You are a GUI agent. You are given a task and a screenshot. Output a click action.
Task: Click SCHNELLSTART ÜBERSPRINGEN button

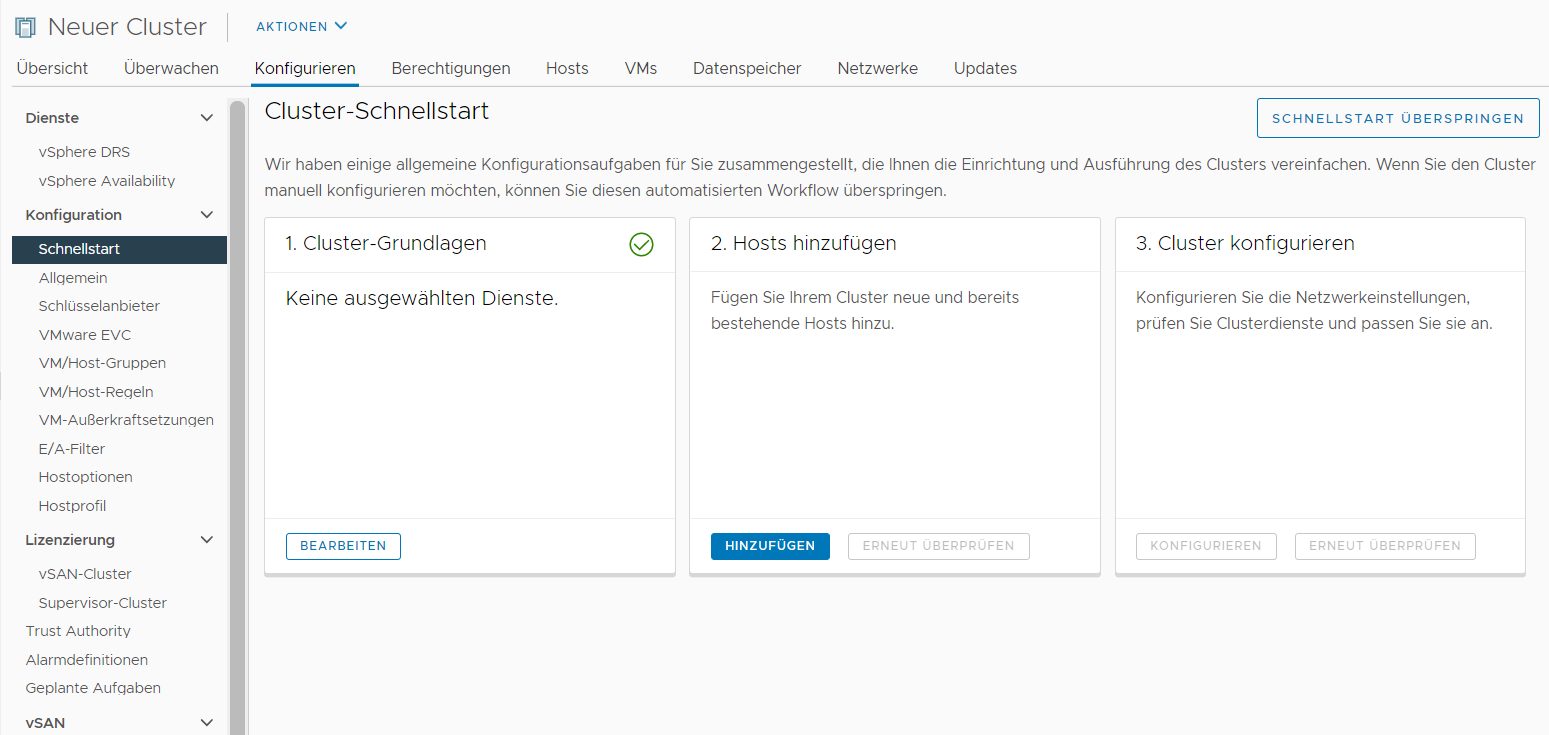(x=1398, y=118)
